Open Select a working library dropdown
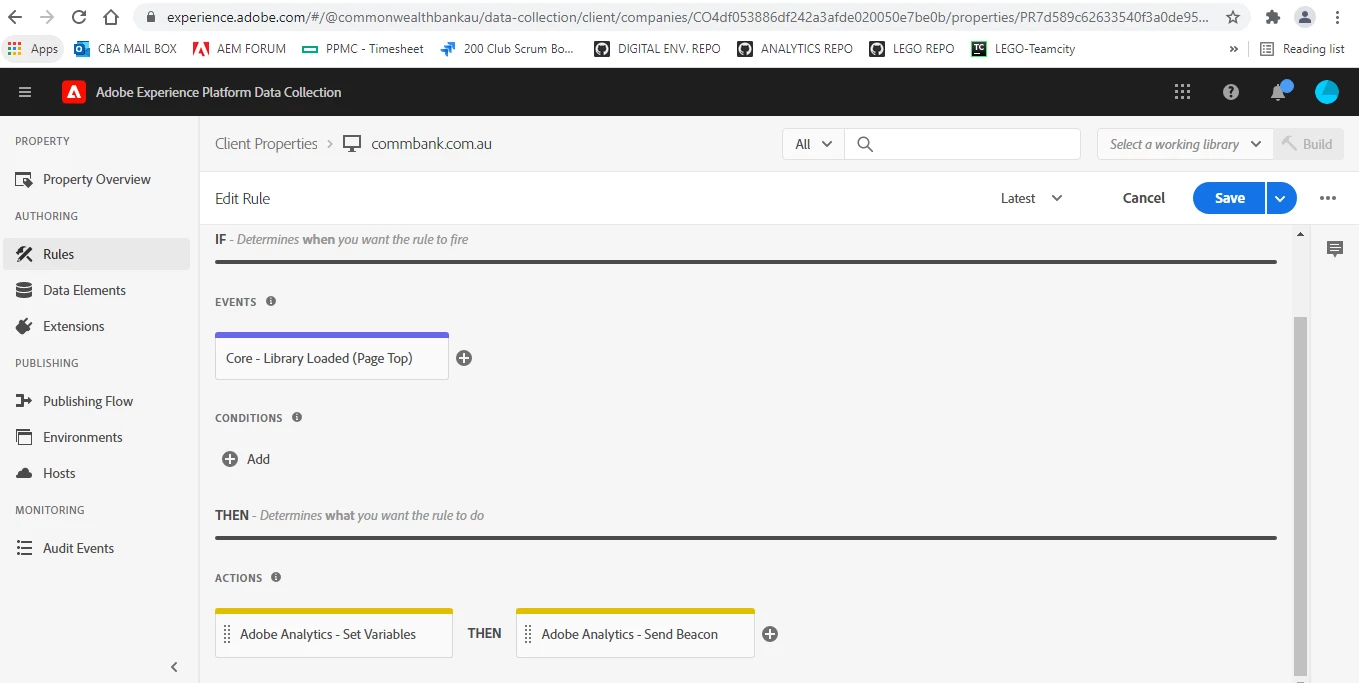 tap(1185, 144)
